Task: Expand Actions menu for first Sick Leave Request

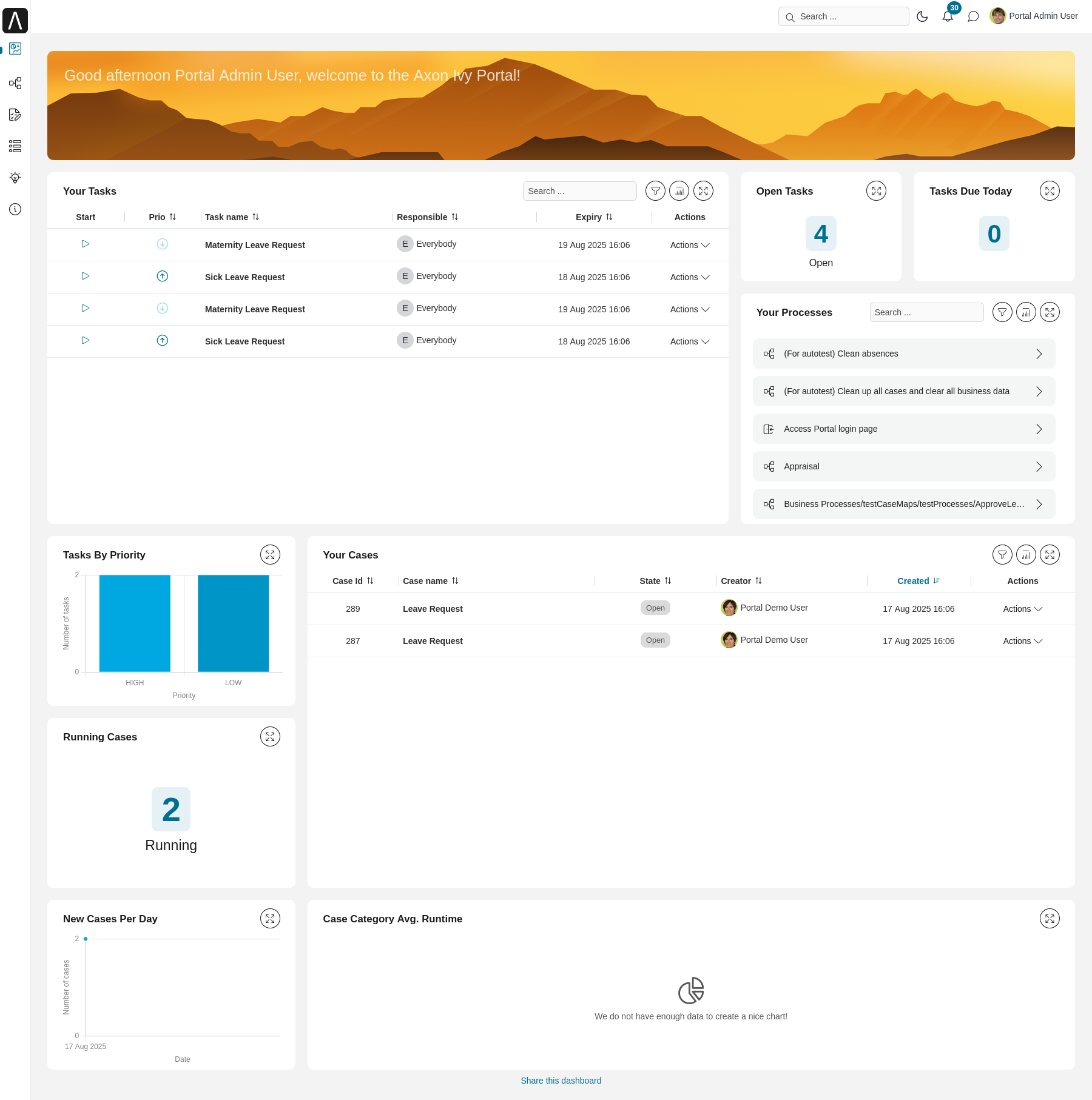Action: tap(690, 277)
